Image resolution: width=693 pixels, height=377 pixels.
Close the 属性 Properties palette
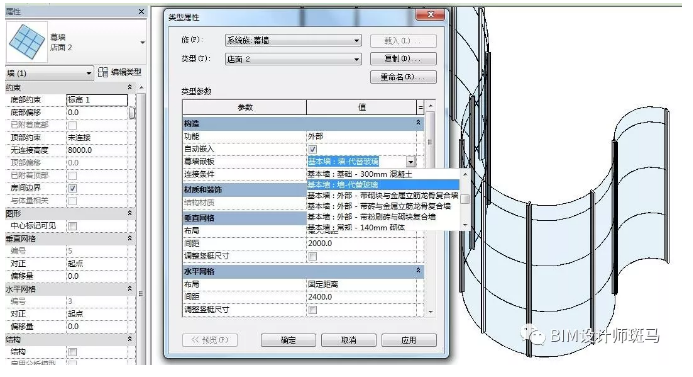(141, 12)
